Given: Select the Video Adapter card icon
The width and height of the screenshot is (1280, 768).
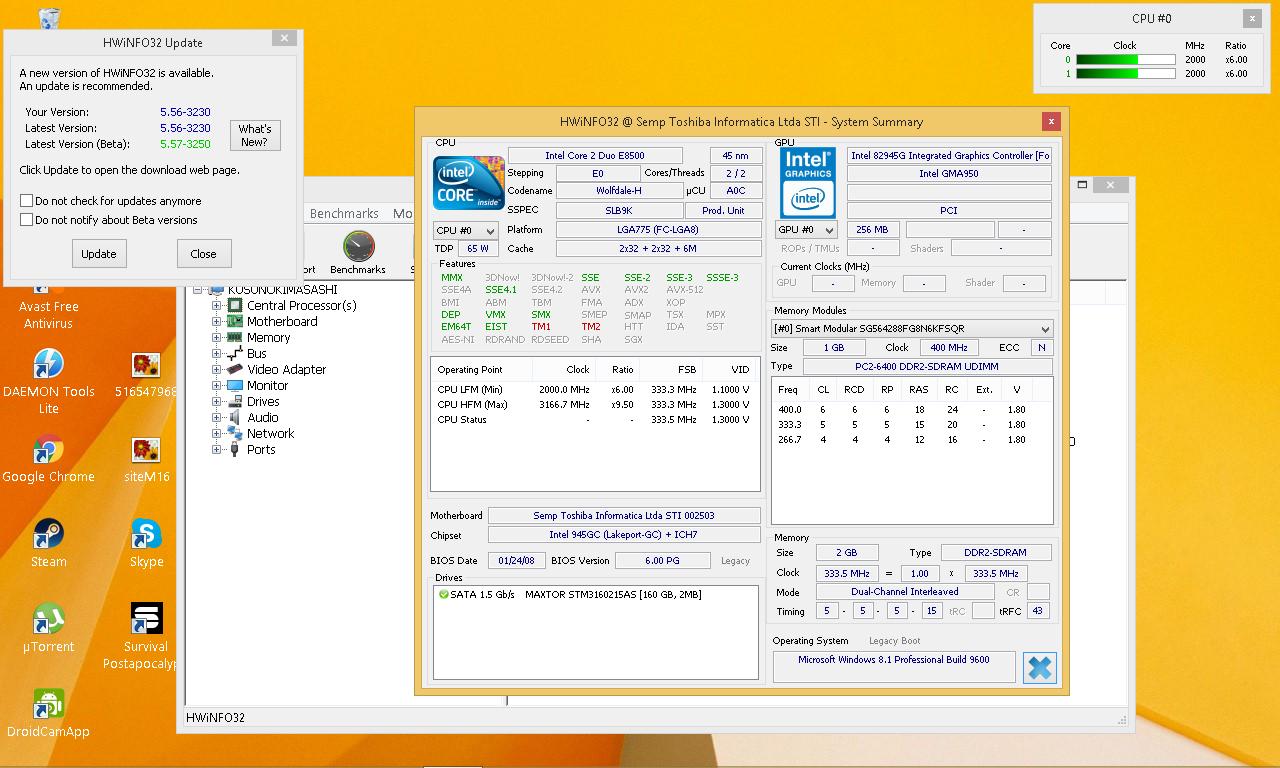Looking at the screenshot, I should (x=234, y=369).
